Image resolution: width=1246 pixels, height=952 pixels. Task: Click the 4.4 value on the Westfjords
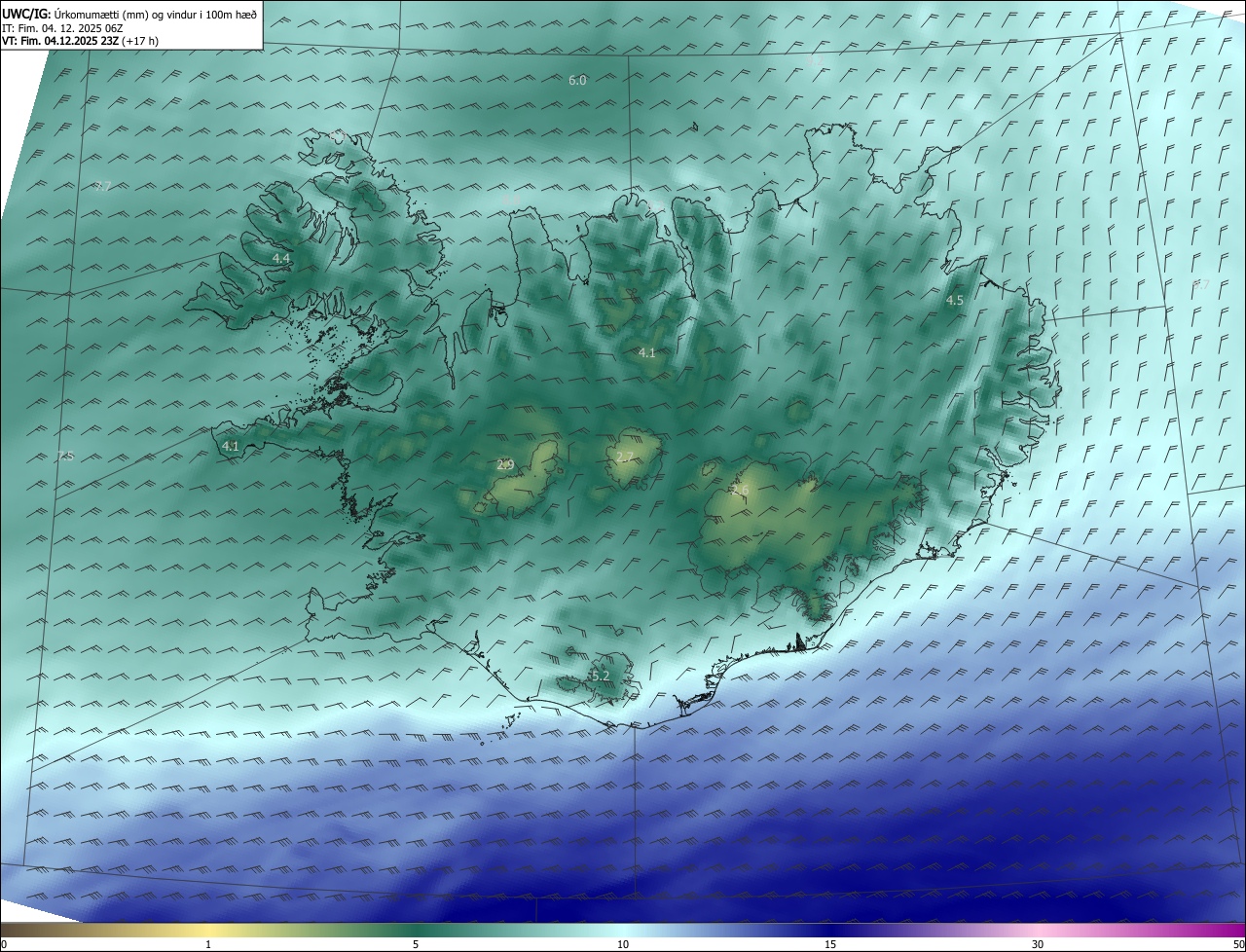[281, 258]
